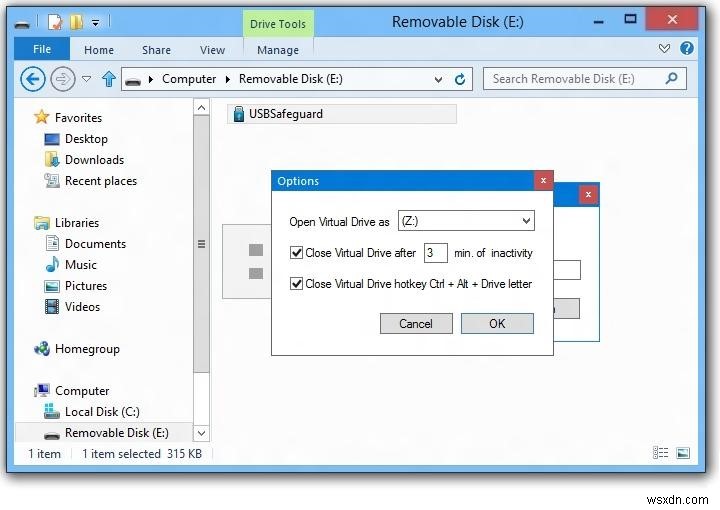The width and height of the screenshot is (720, 510).
Task: Click the Libraries folder icon
Action: (x=42, y=223)
